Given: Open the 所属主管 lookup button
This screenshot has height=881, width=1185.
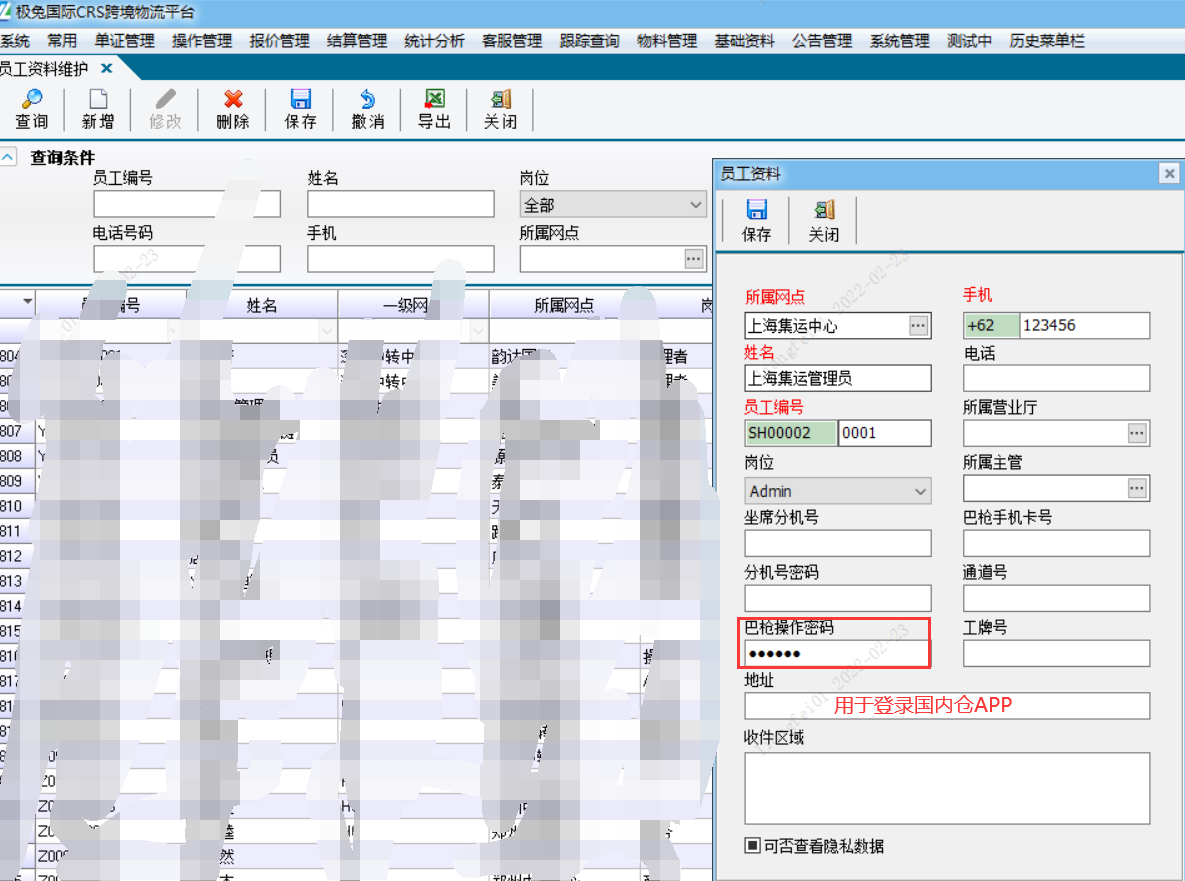Looking at the screenshot, I should pos(1137,488).
